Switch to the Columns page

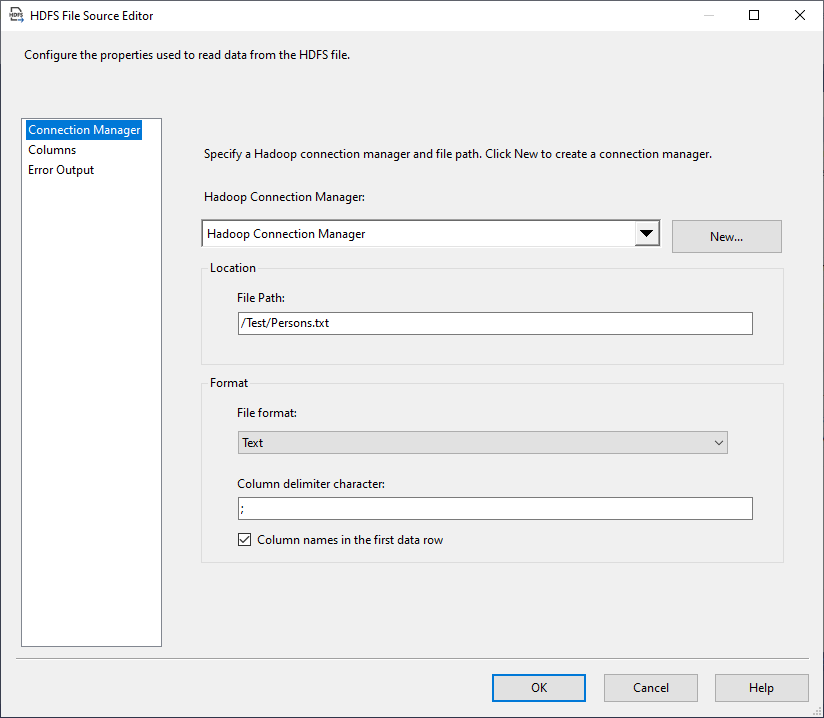[52, 149]
